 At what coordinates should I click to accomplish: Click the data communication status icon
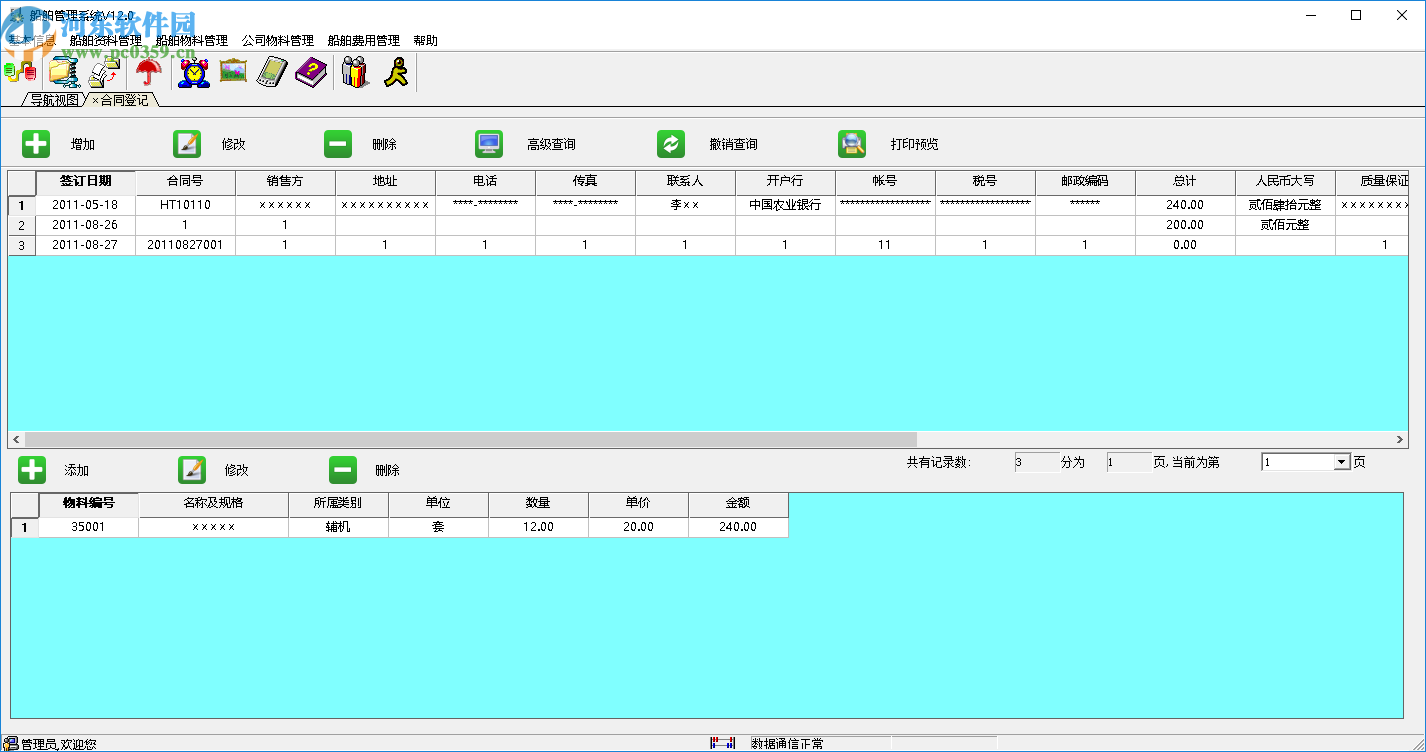722,743
